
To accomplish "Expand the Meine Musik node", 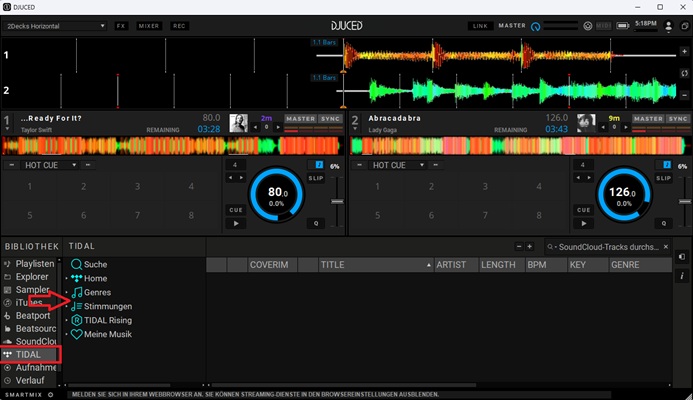I will pos(67,334).
